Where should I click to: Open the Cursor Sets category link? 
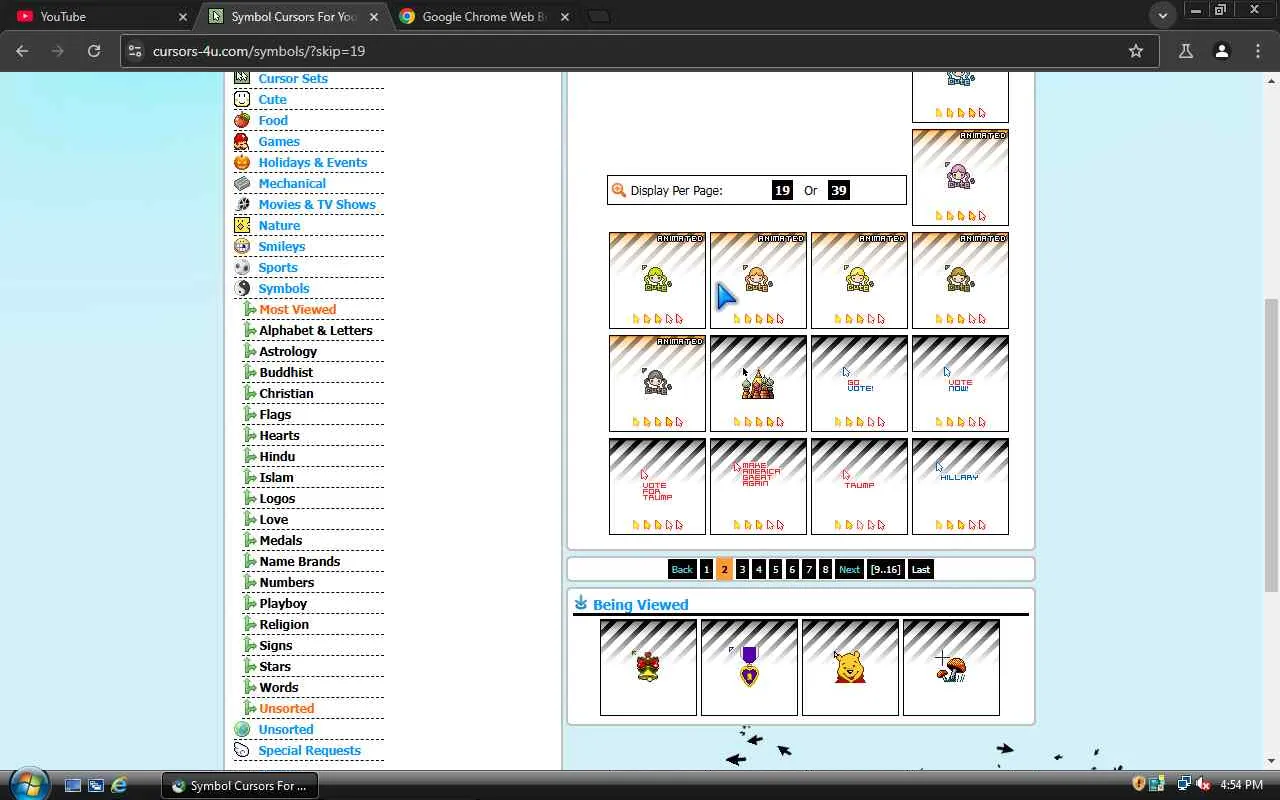coord(293,79)
